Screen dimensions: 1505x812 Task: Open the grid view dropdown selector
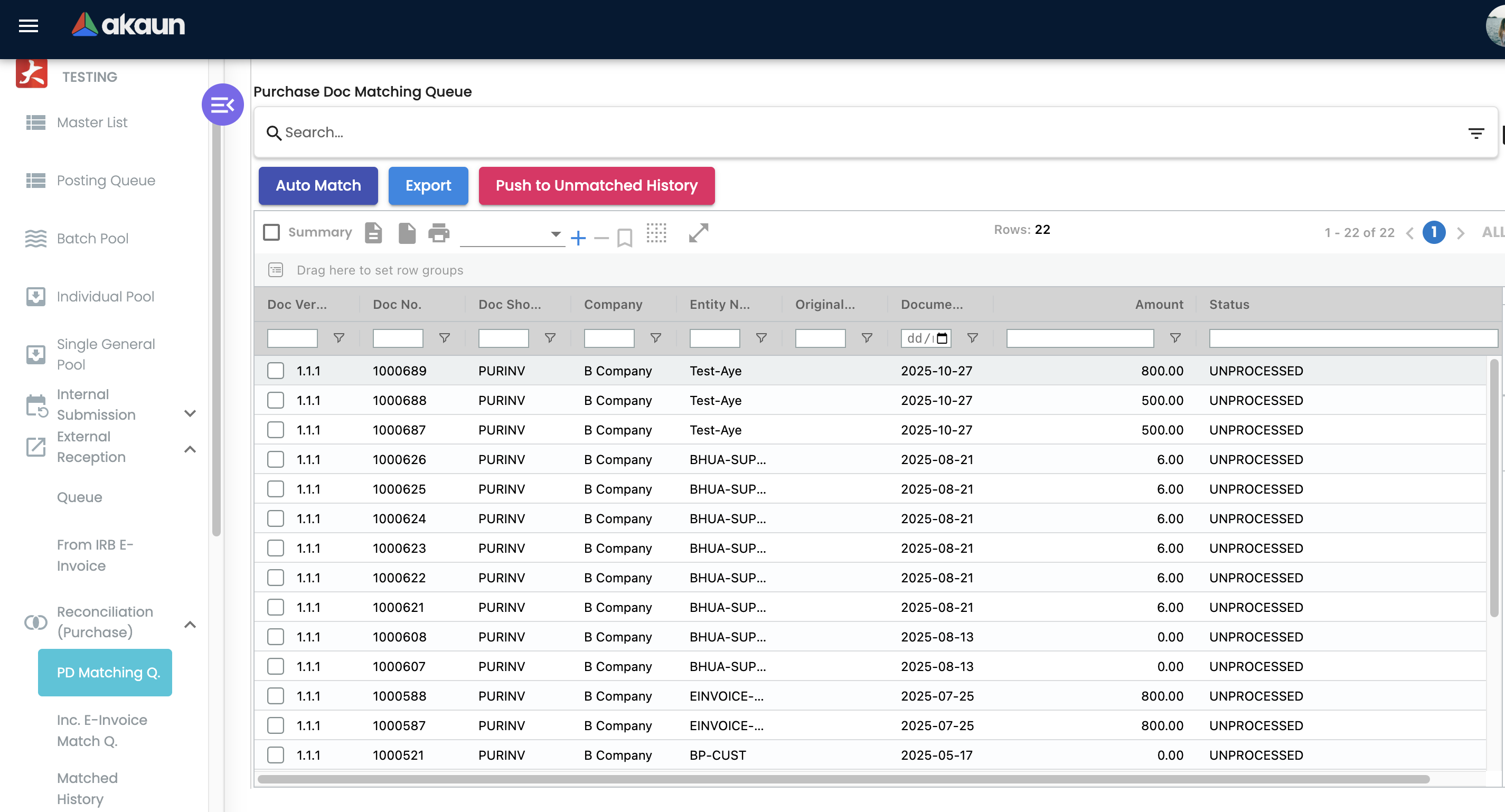point(512,235)
